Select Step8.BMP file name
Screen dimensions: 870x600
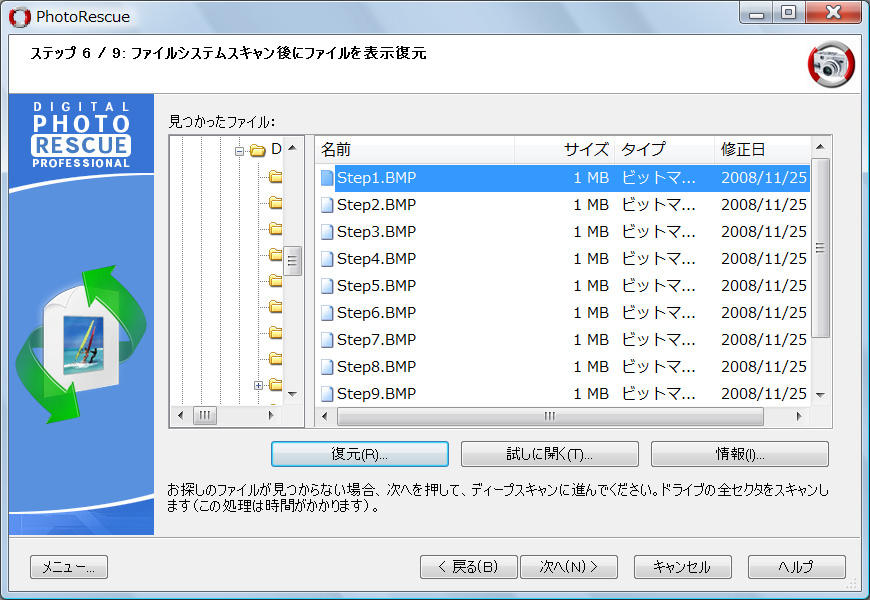[376, 366]
